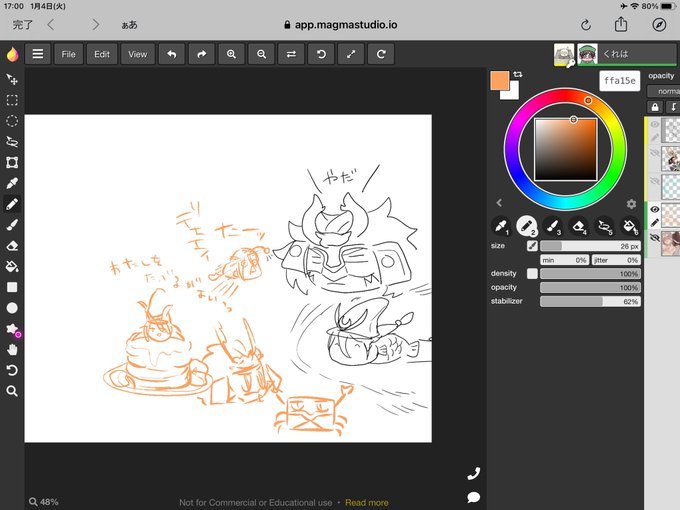
Task: Adjust the stabilizer slider
Action: 590,302
